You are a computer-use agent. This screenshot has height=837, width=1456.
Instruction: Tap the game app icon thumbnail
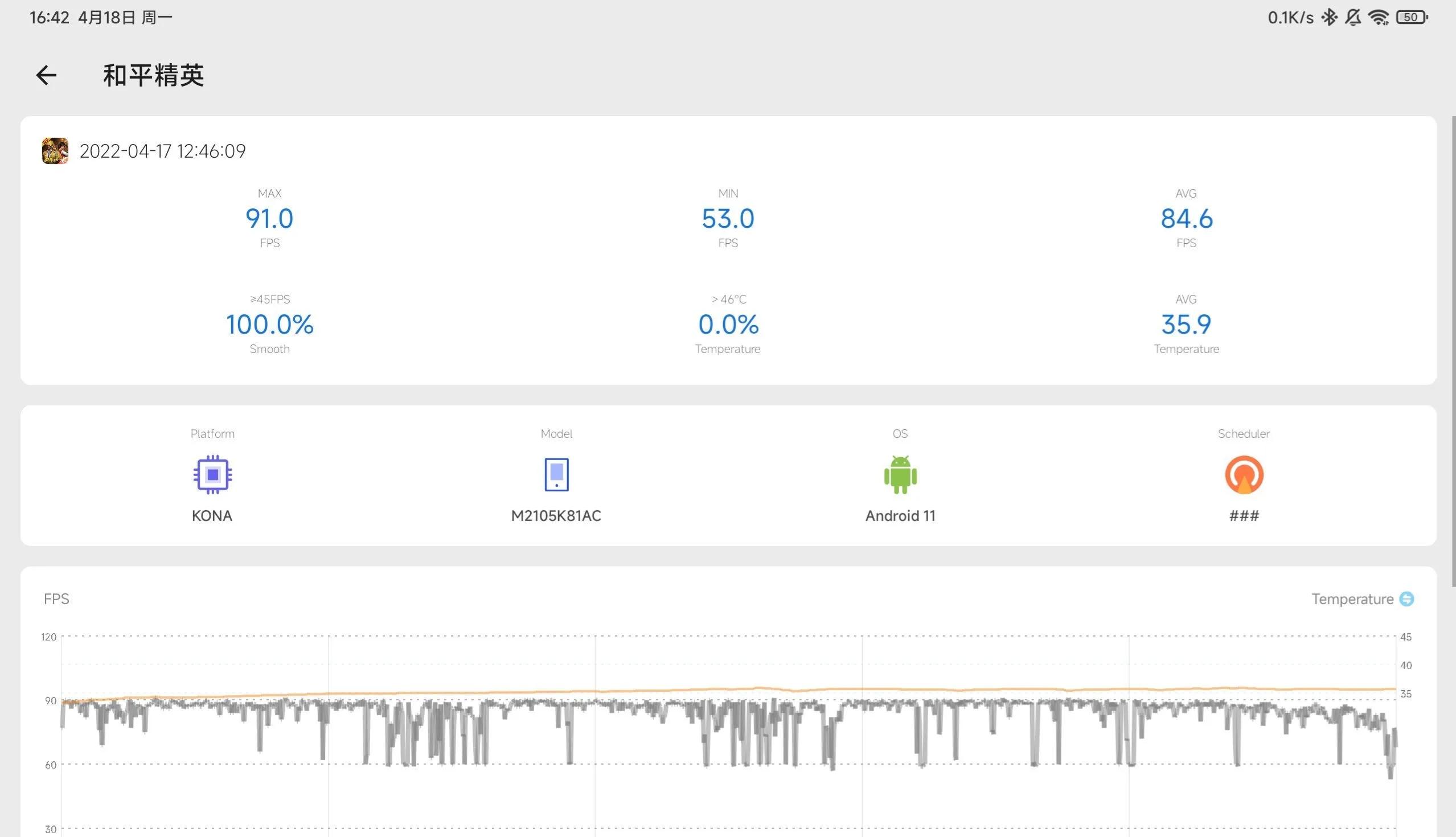(x=55, y=151)
